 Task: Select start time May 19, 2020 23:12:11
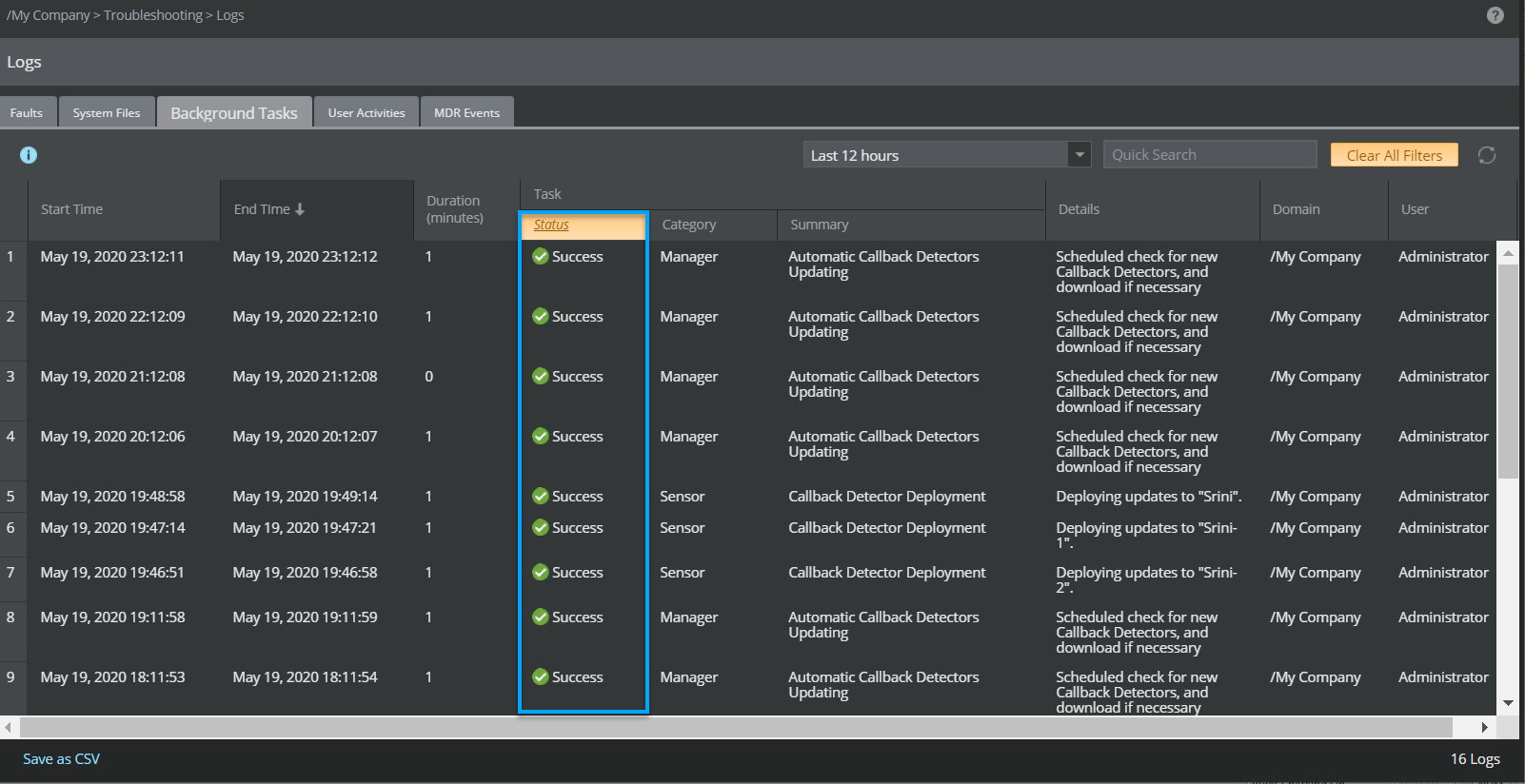[x=112, y=256]
